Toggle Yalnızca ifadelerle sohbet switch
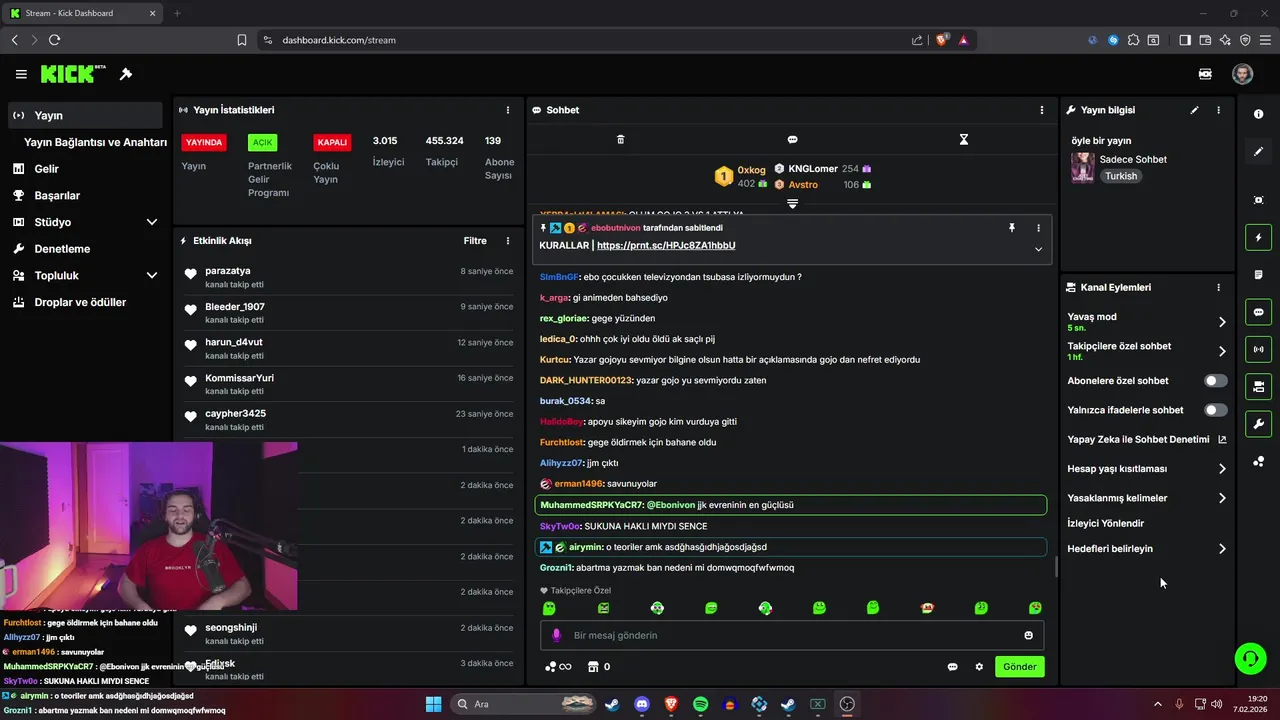This screenshot has height=720, width=1280. pos(1216,410)
